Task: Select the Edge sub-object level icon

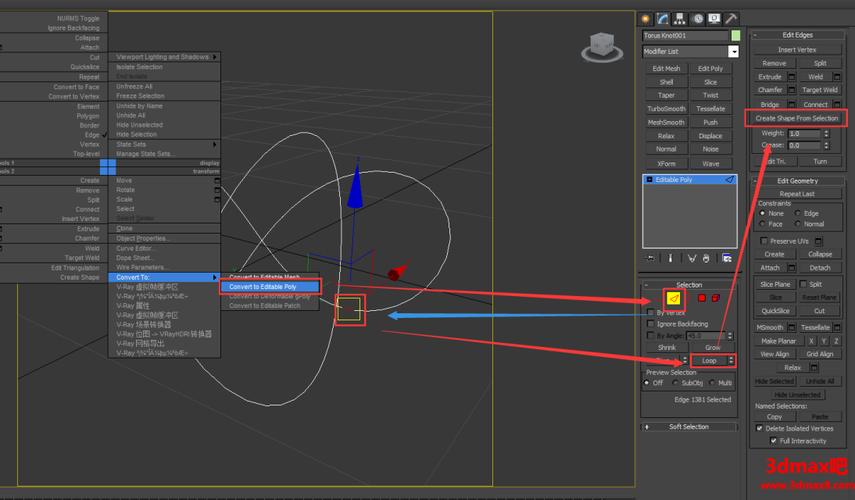Action: [675, 298]
